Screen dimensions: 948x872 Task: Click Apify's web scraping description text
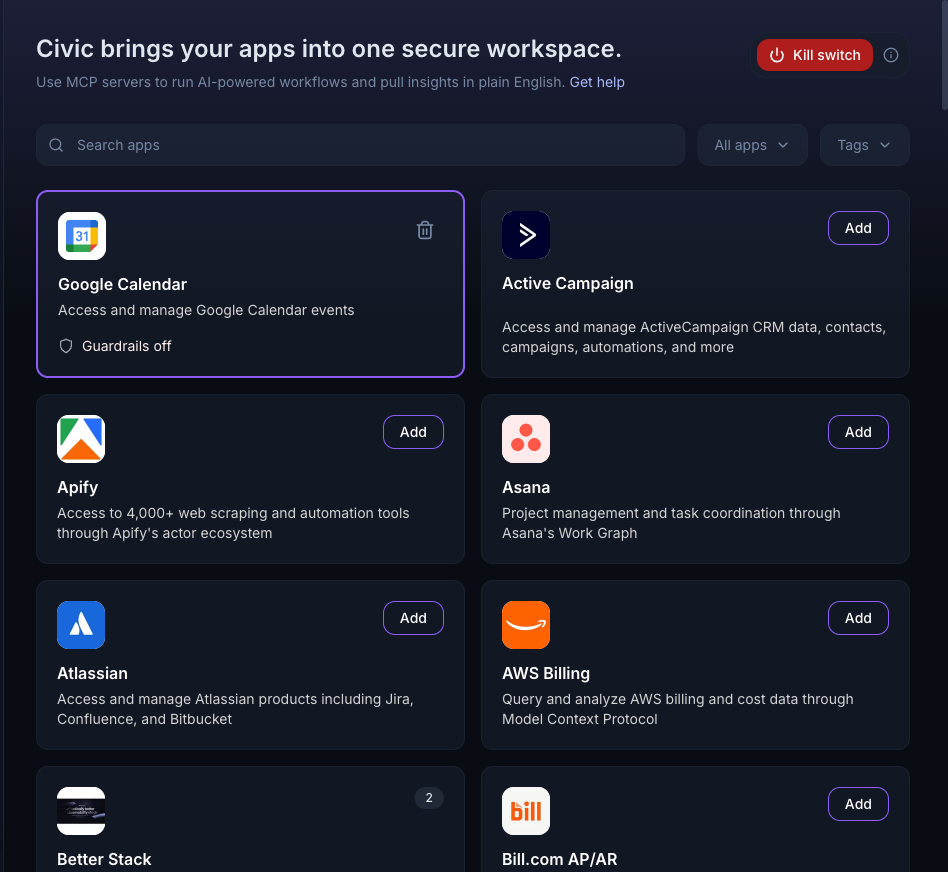point(233,523)
